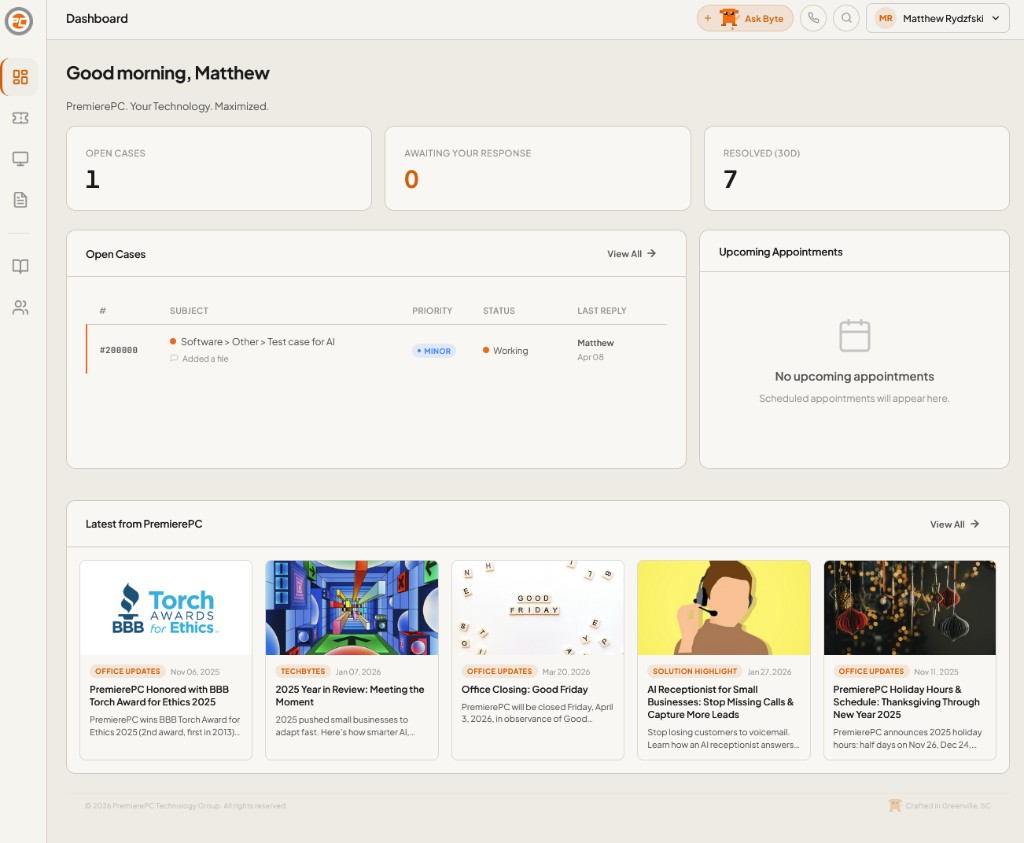Open the AI Receptionist article thumbnail
The image size is (1024, 843).
[x=724, y=608]
